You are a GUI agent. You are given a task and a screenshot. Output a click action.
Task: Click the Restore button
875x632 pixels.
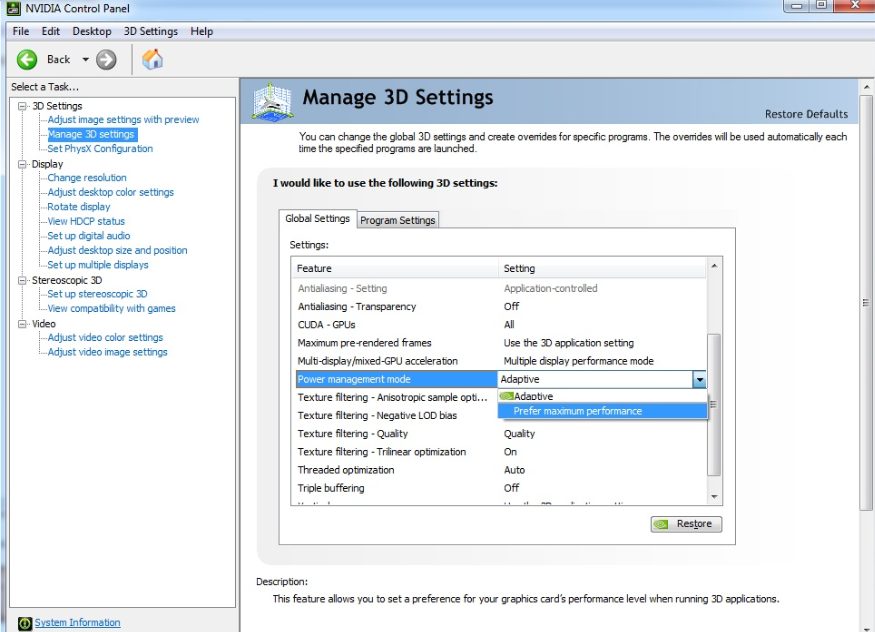686,524
